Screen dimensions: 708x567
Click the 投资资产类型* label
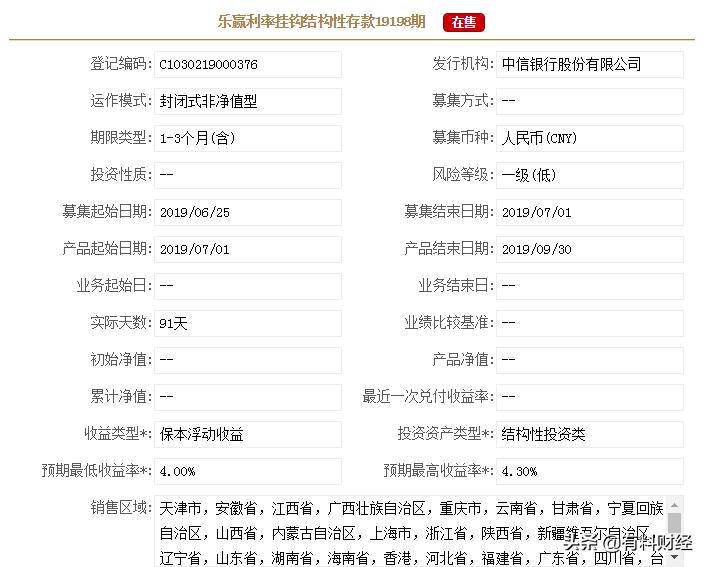(x=446, y=434)
